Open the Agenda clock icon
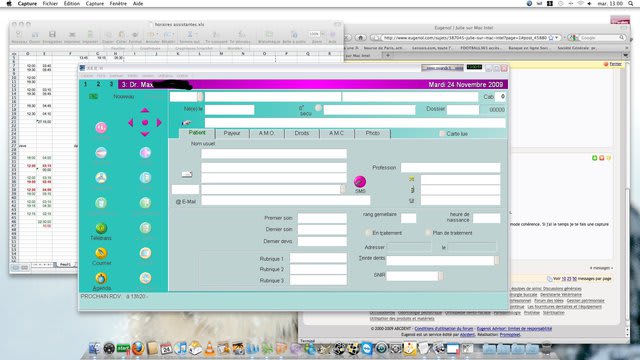The height and width of the screenshot is (360, 640). tap(101, 278)
